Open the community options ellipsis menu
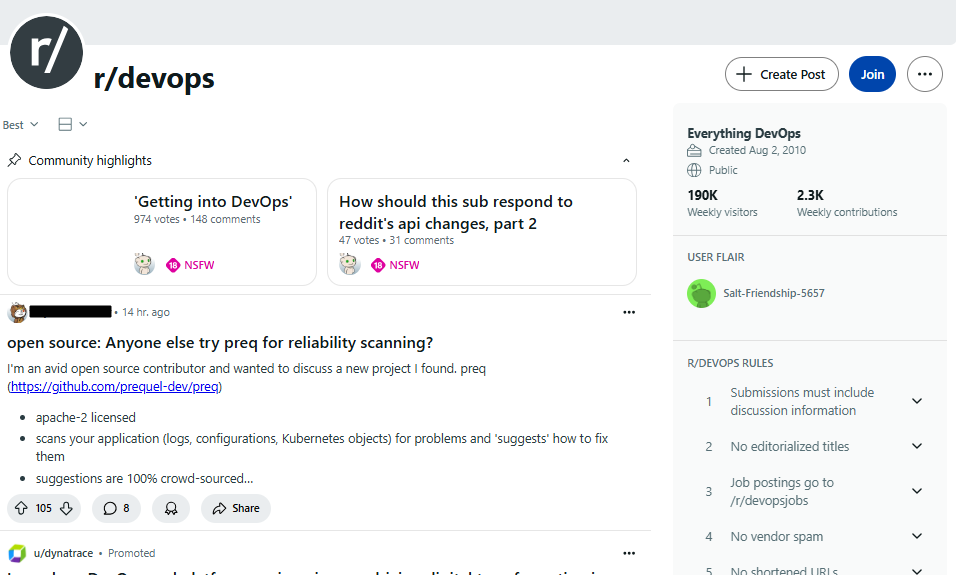Viewport: 956px width, 575px height. 924,74
